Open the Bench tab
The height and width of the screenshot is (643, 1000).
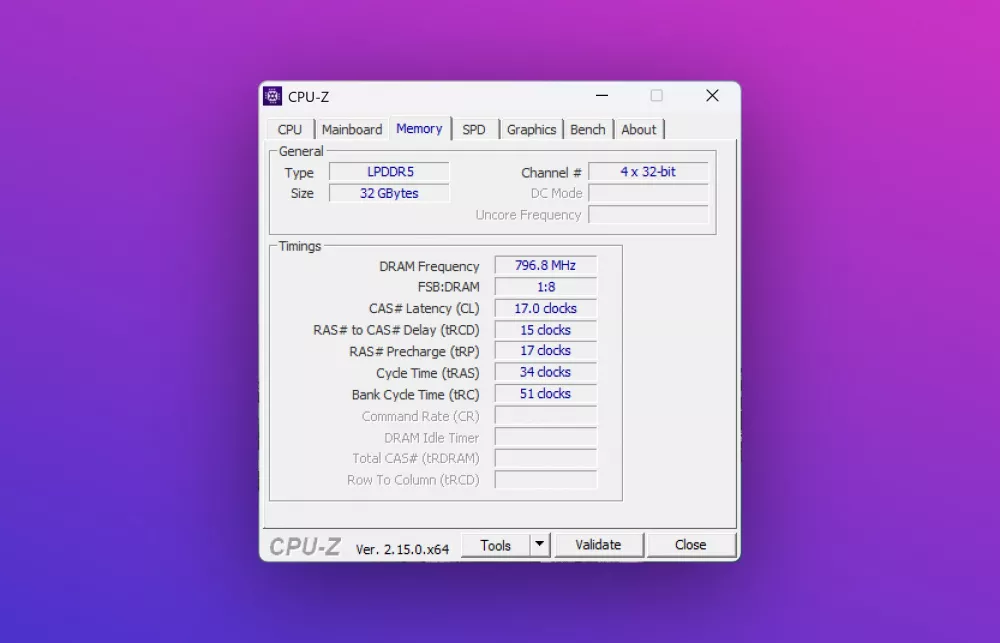click(587, 129)
